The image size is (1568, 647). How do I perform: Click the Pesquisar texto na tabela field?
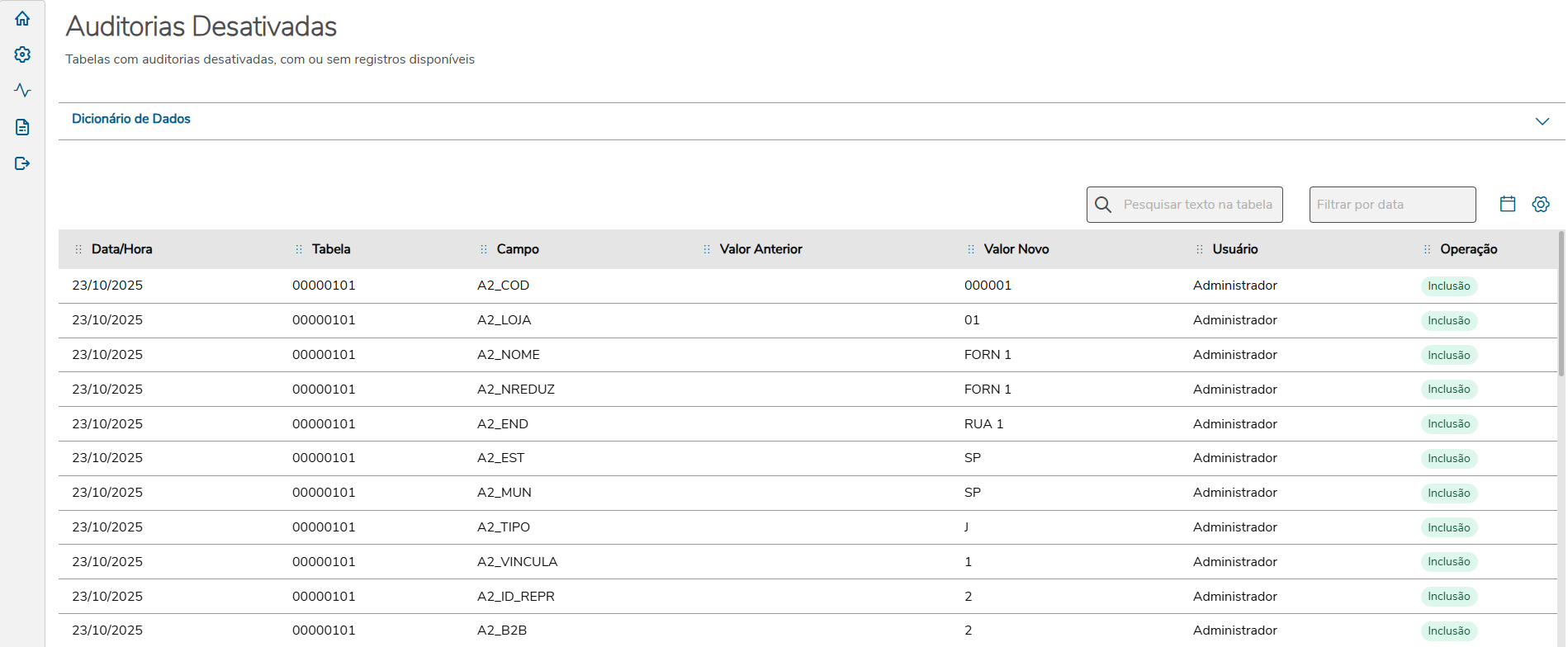pyautogui.click(x=1197, y=205)
